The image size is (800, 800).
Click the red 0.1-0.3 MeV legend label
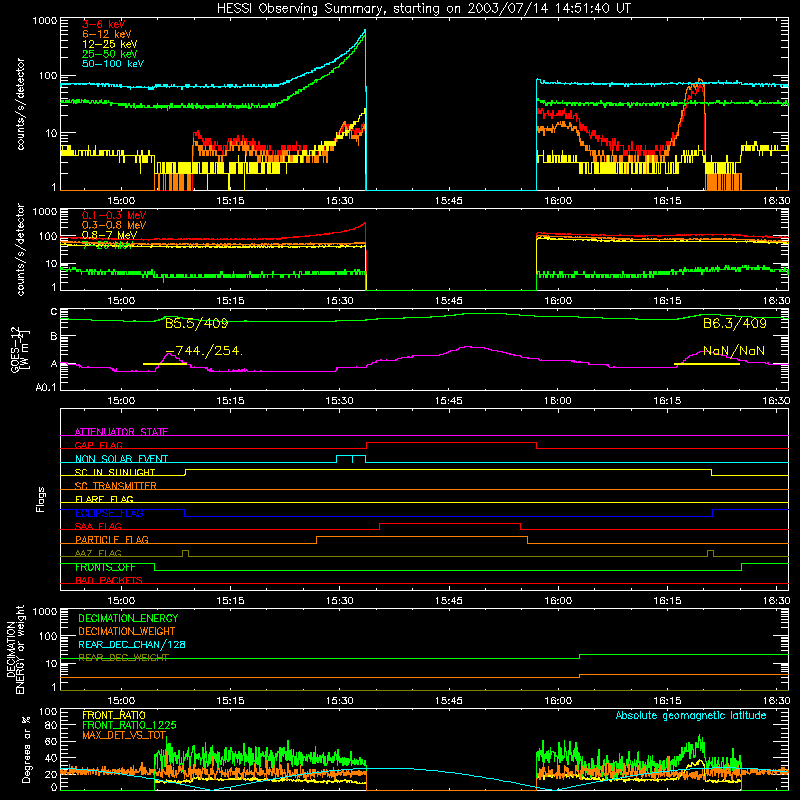click(114, 215)
